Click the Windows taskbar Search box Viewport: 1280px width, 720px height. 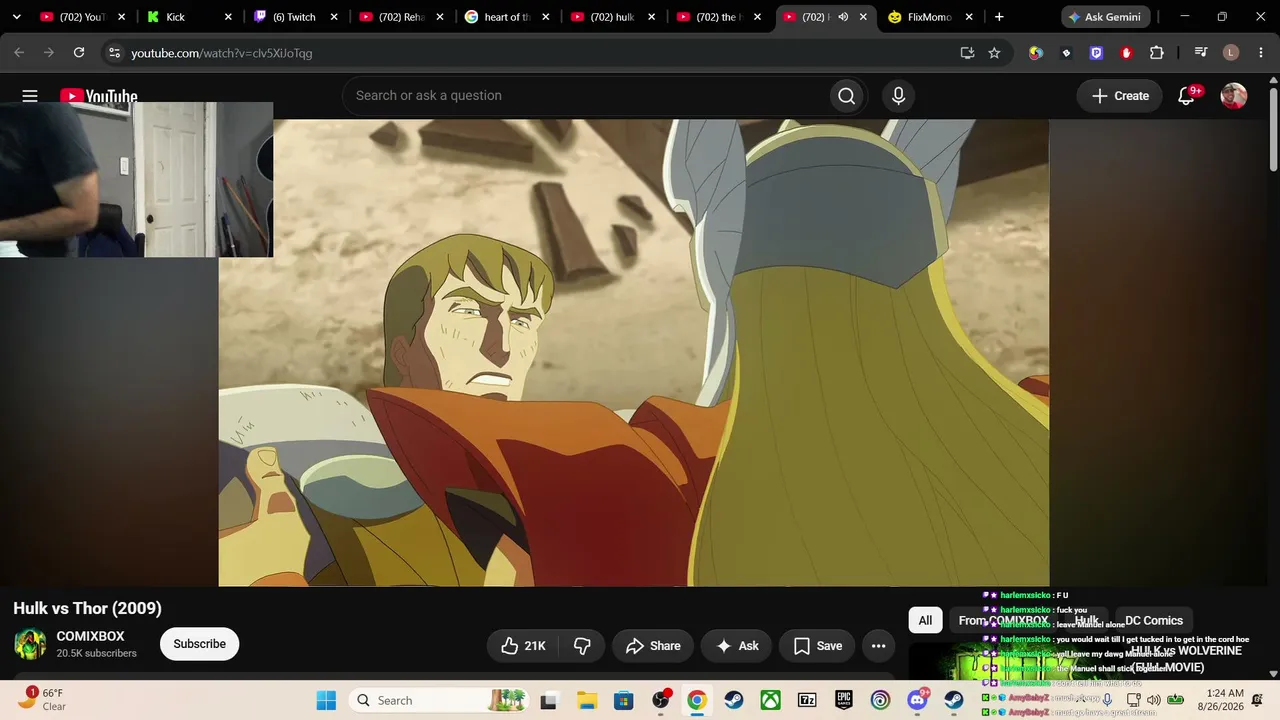(438, 700)
